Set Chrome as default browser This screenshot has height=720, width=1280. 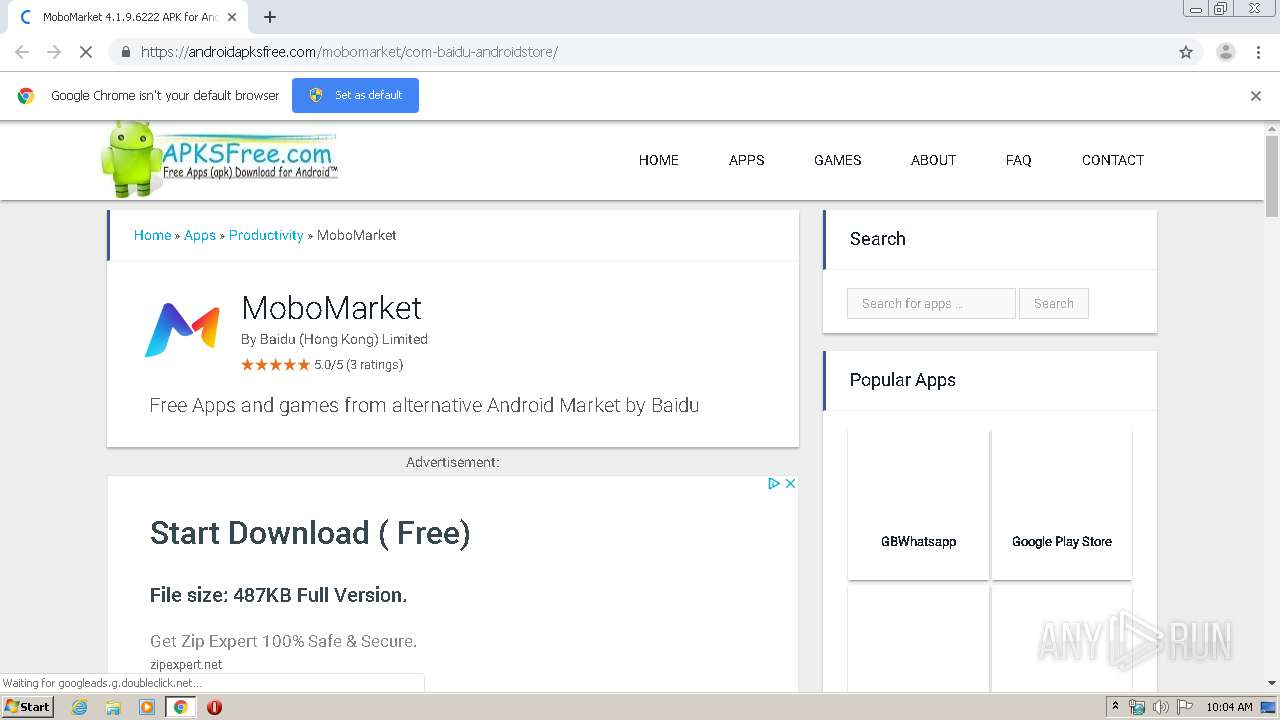355,95
